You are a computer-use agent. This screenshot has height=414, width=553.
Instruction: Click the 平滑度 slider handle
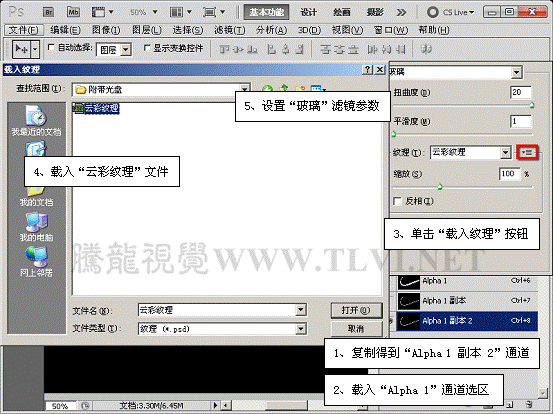click(394, 134)
